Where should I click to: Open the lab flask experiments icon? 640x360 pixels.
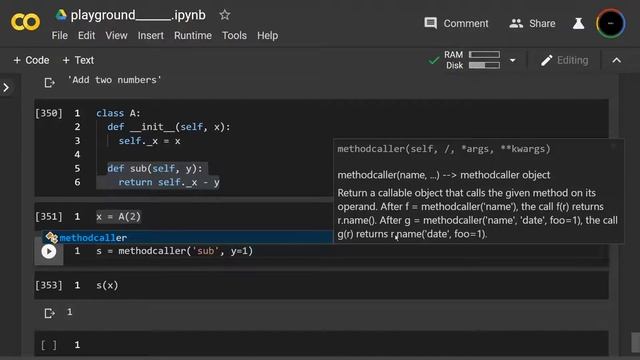coord(578,23)
